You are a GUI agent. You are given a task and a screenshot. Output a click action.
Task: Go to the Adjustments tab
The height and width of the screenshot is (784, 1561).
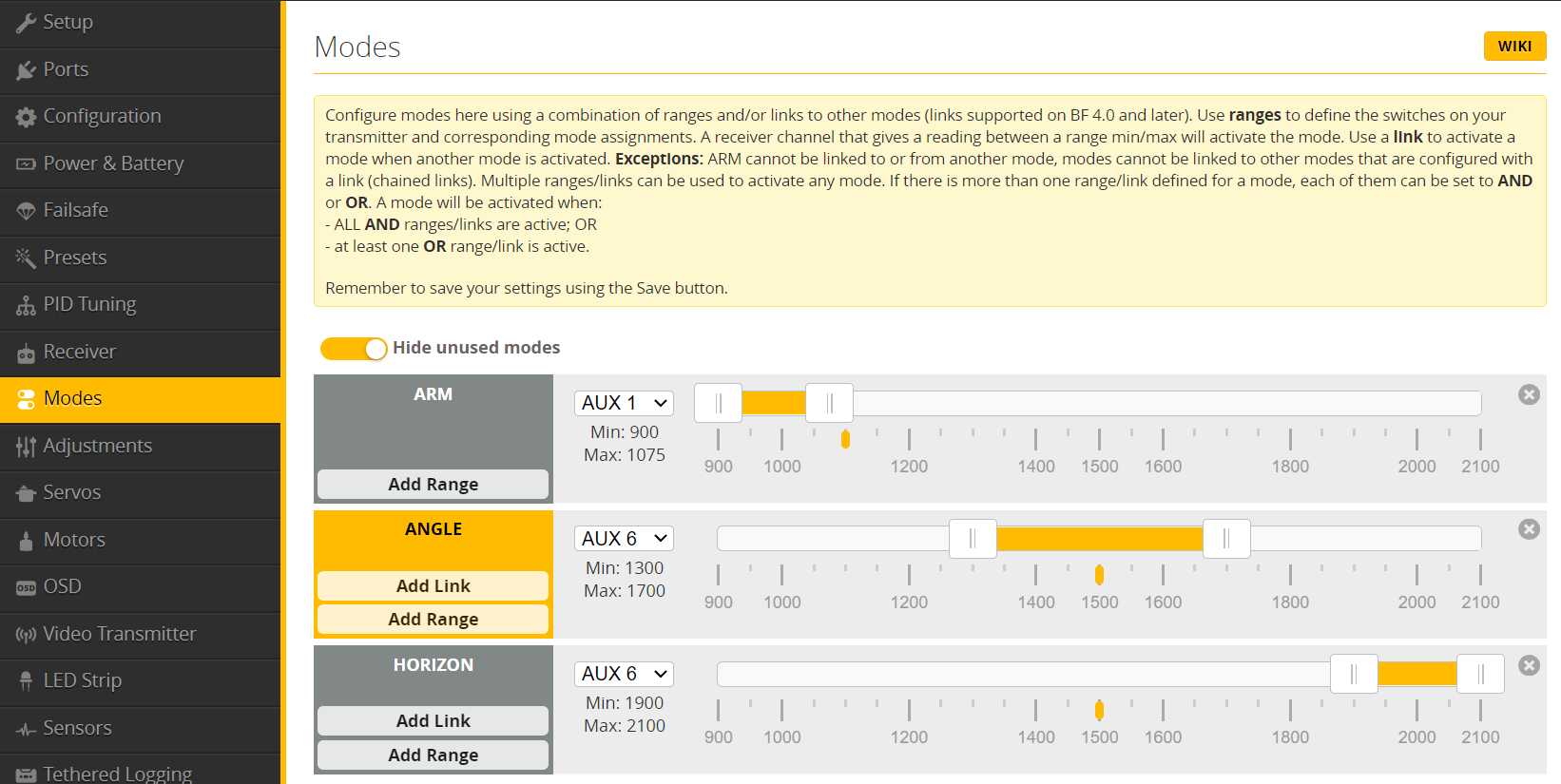pyautogui.click(x=97, y=446)
